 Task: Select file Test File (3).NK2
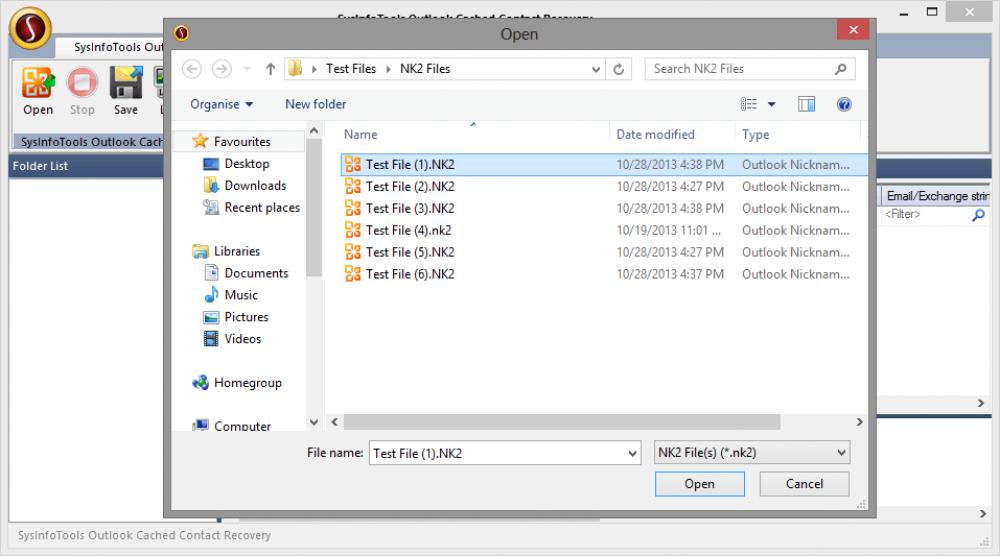604,208
